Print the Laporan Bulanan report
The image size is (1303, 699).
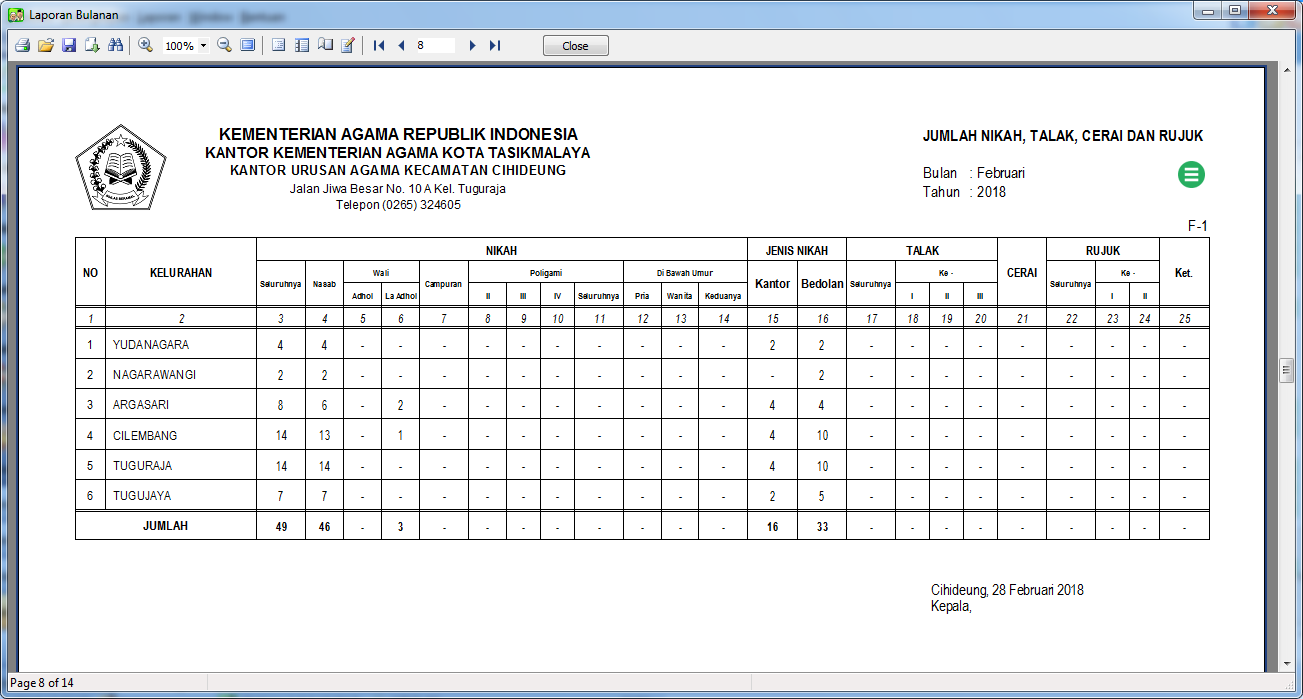(x=21, y=44)
